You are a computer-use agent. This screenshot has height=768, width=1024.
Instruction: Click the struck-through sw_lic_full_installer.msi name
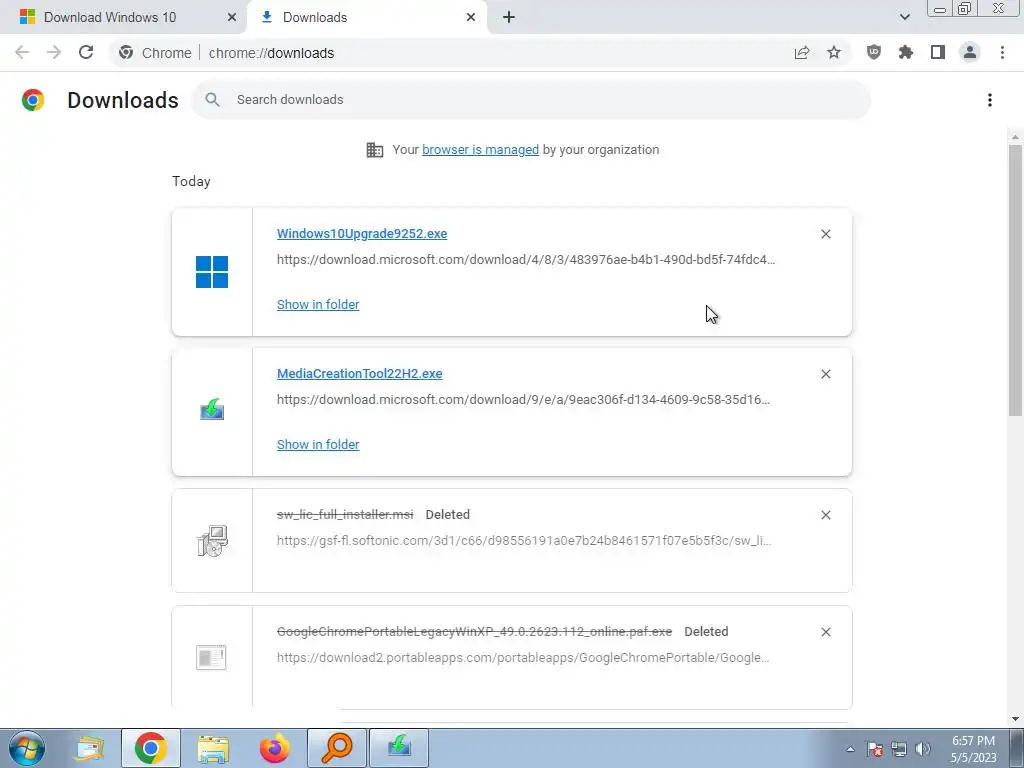click(x=345, y=515)
